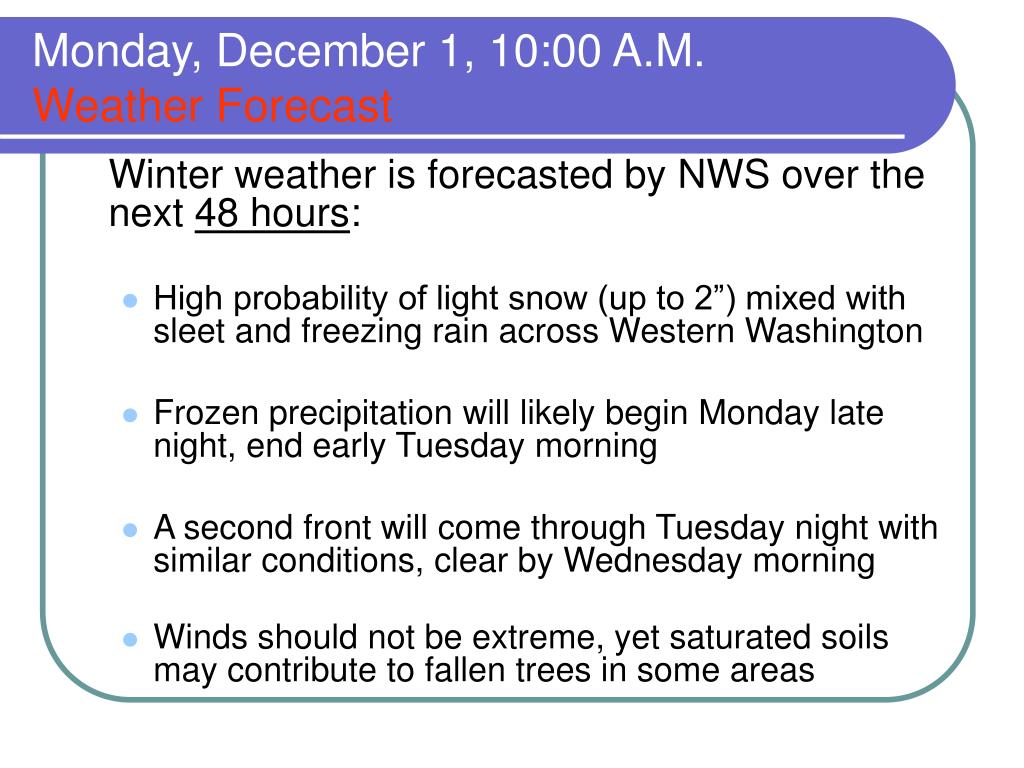The width and height of the screenshot is (1024, 768).
Task: Click the bullet dot beside Winds should
Action: click(x=131, y=639)
